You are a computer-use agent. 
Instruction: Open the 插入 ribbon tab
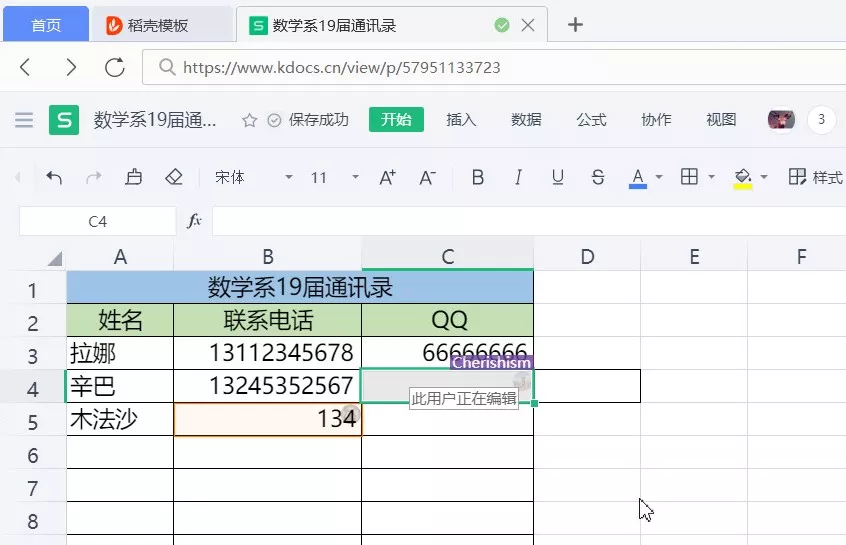pyautogui.click(x=461, y=119)
